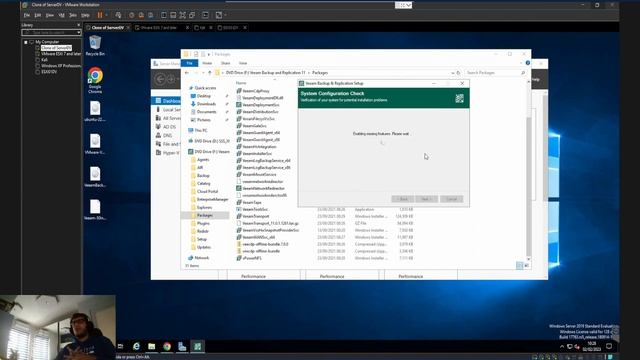Open the console view toolbar icon
This screenshot has width=640, height=360.
click(205, 15)
